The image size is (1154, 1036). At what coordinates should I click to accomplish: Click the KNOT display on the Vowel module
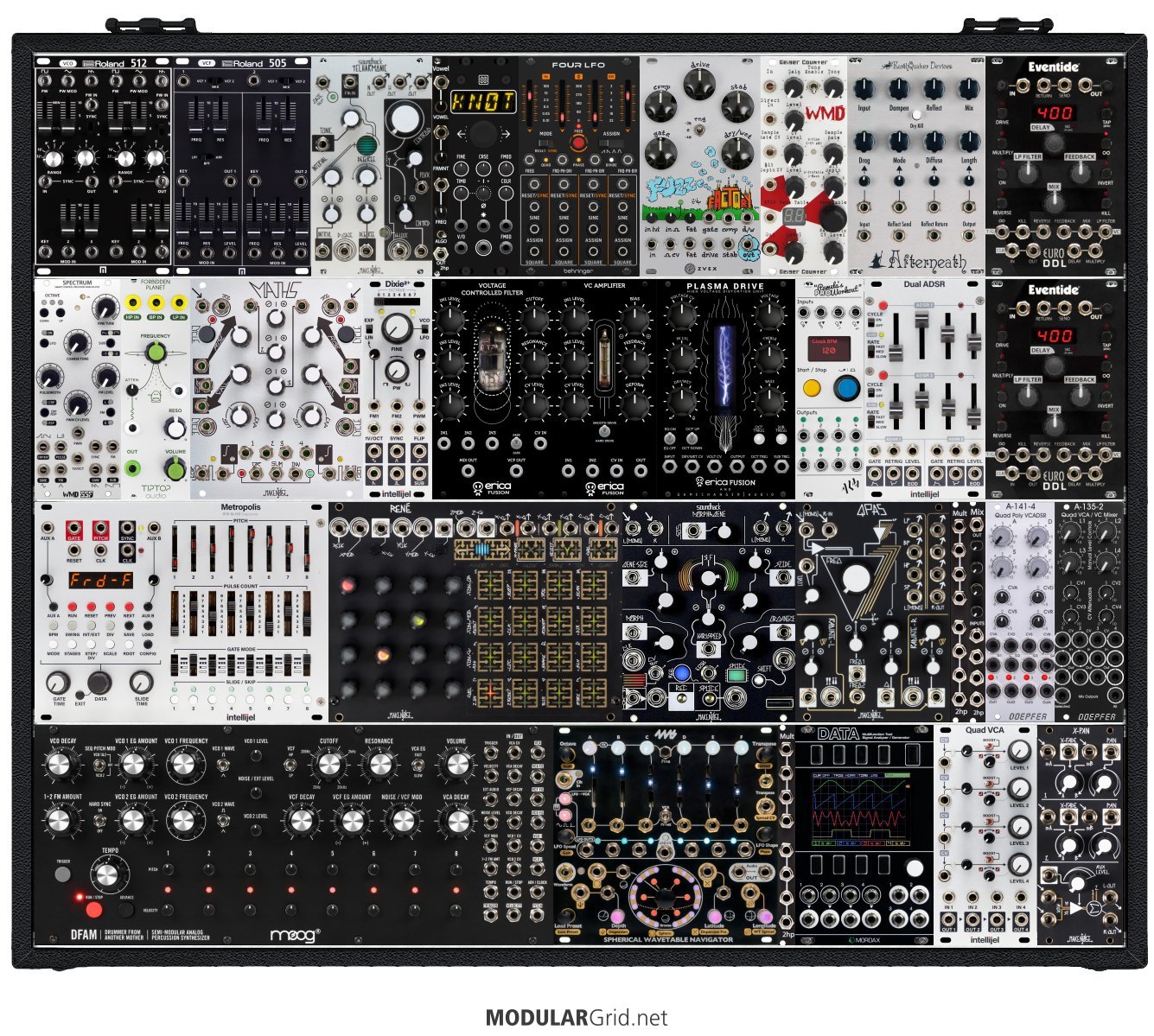(483, 101)
